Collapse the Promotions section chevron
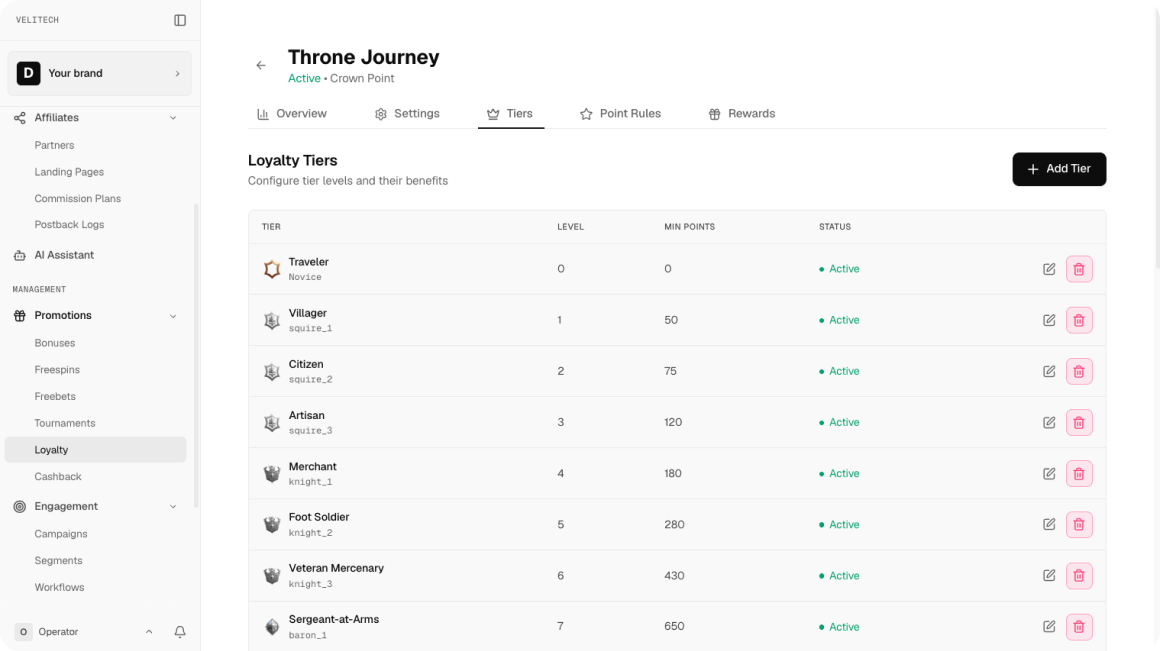The height and width of the screenshot is (651, 1160). coord(173,316)
